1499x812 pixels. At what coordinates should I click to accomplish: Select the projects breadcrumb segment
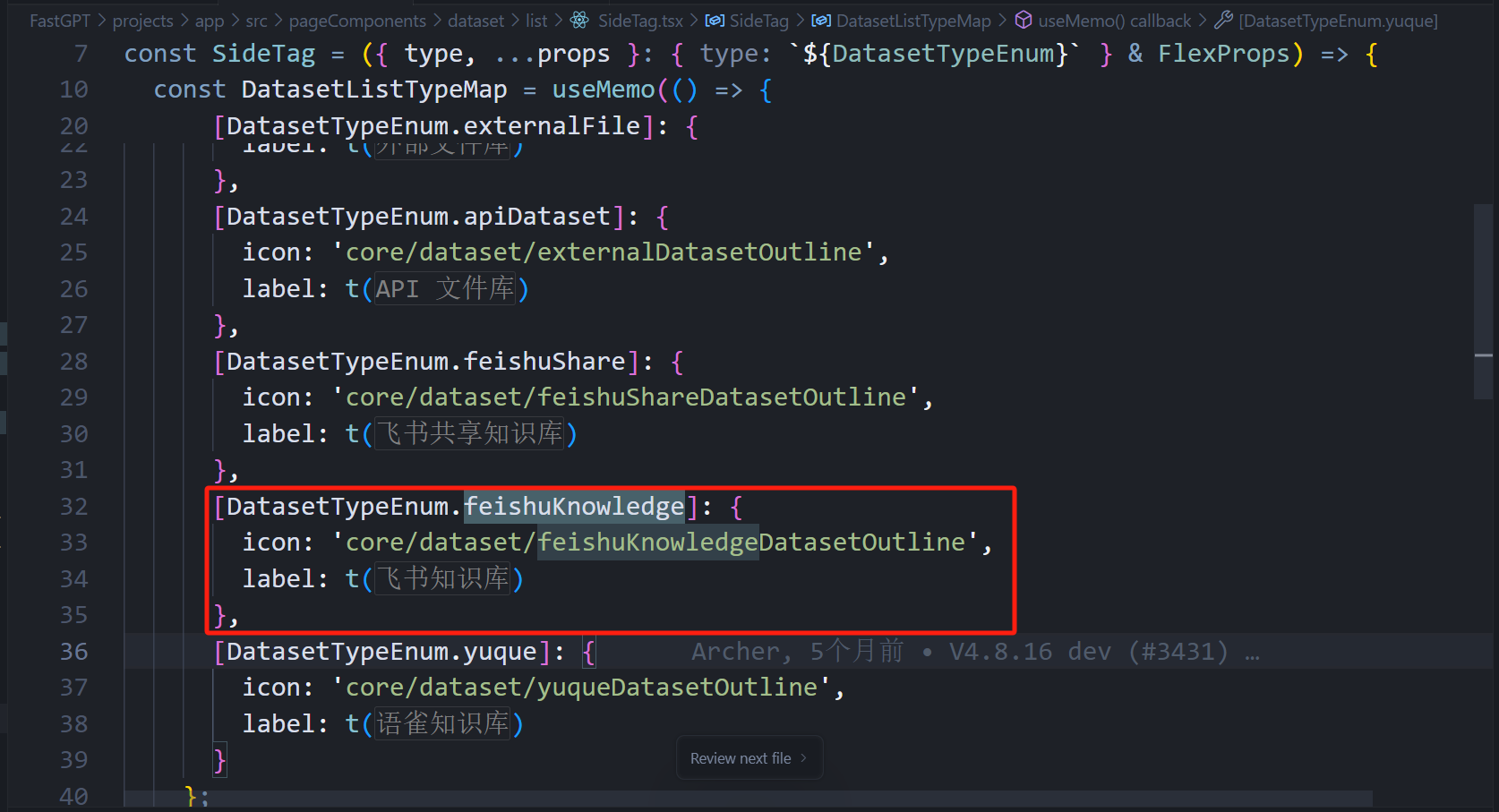pyautogui.click(x=142, y=20)
